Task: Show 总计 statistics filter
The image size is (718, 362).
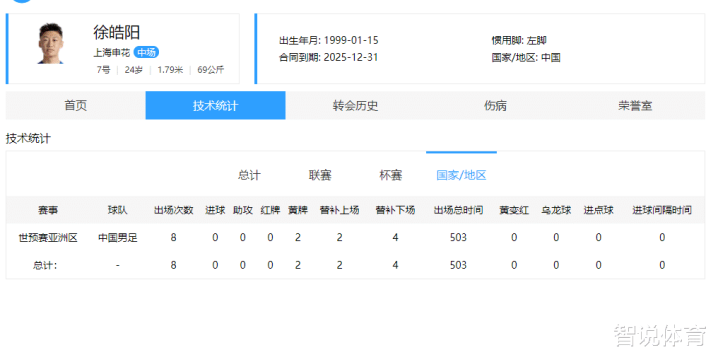Action: pyautogui.click(x=249, y=175)
